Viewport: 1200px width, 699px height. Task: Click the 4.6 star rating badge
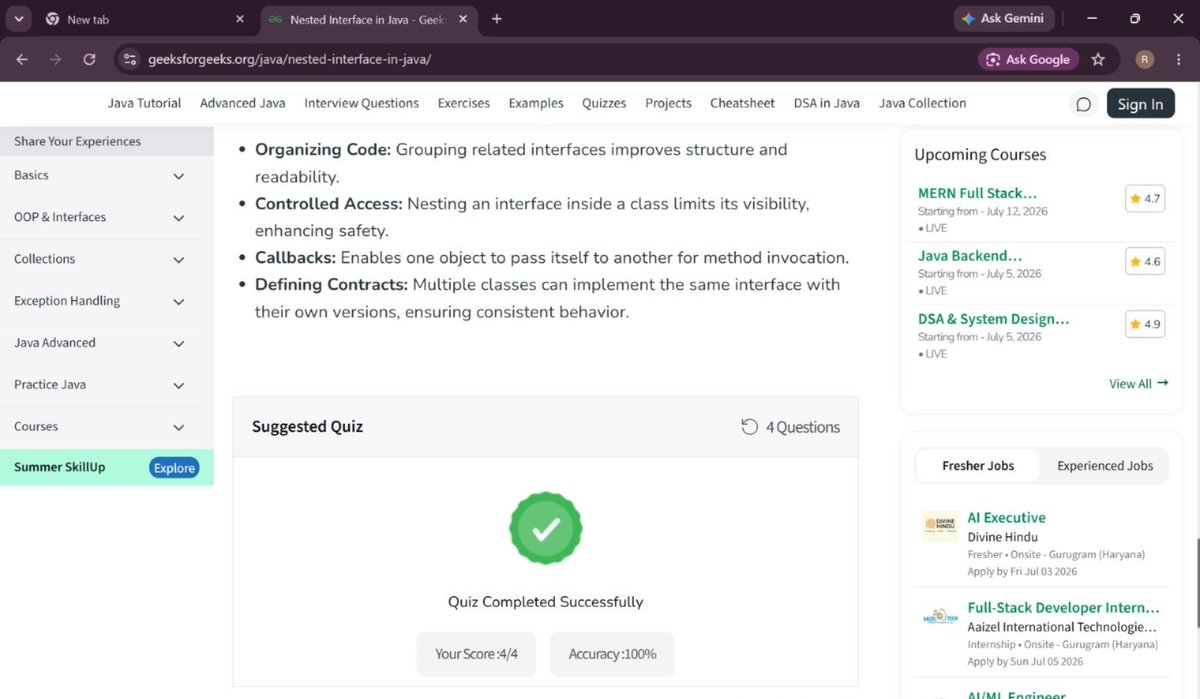tap(1145, 261)
